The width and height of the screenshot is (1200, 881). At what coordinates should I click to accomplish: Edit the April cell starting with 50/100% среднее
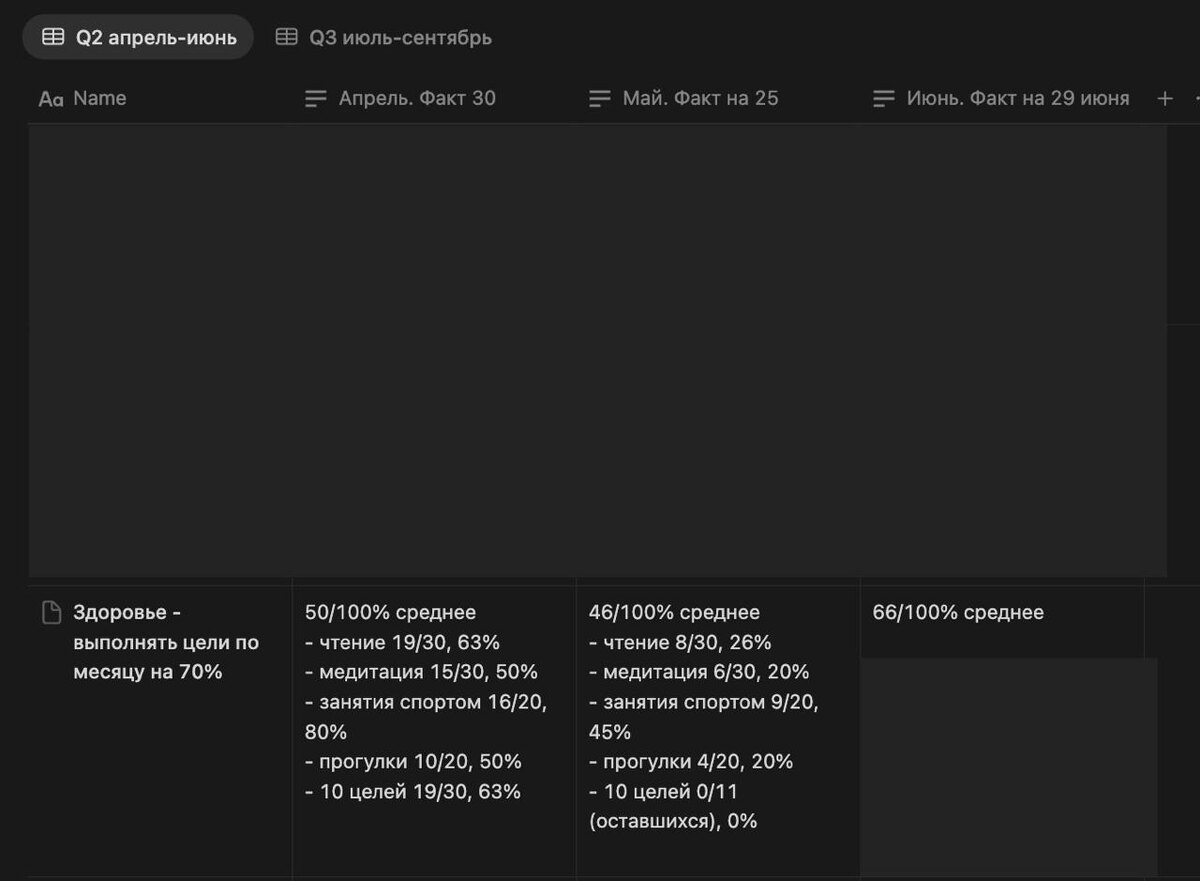(x=434, y=732)
